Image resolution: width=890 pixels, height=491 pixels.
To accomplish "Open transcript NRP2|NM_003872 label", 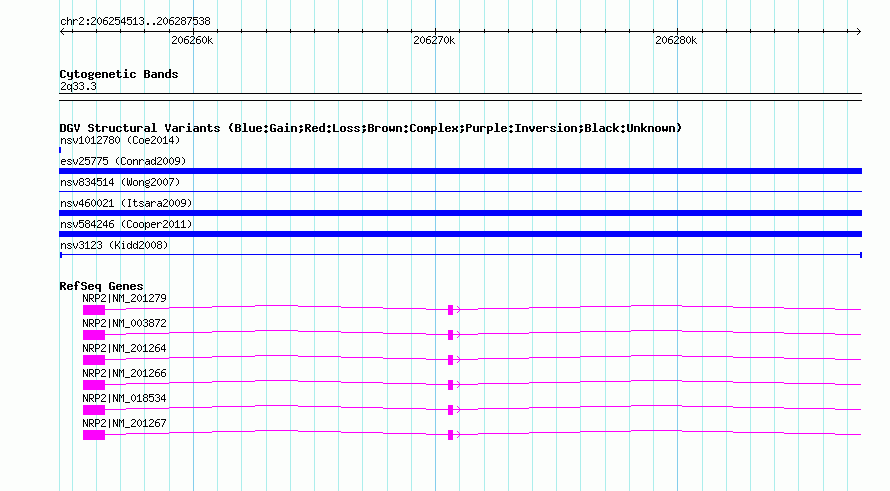I will 124,324.
